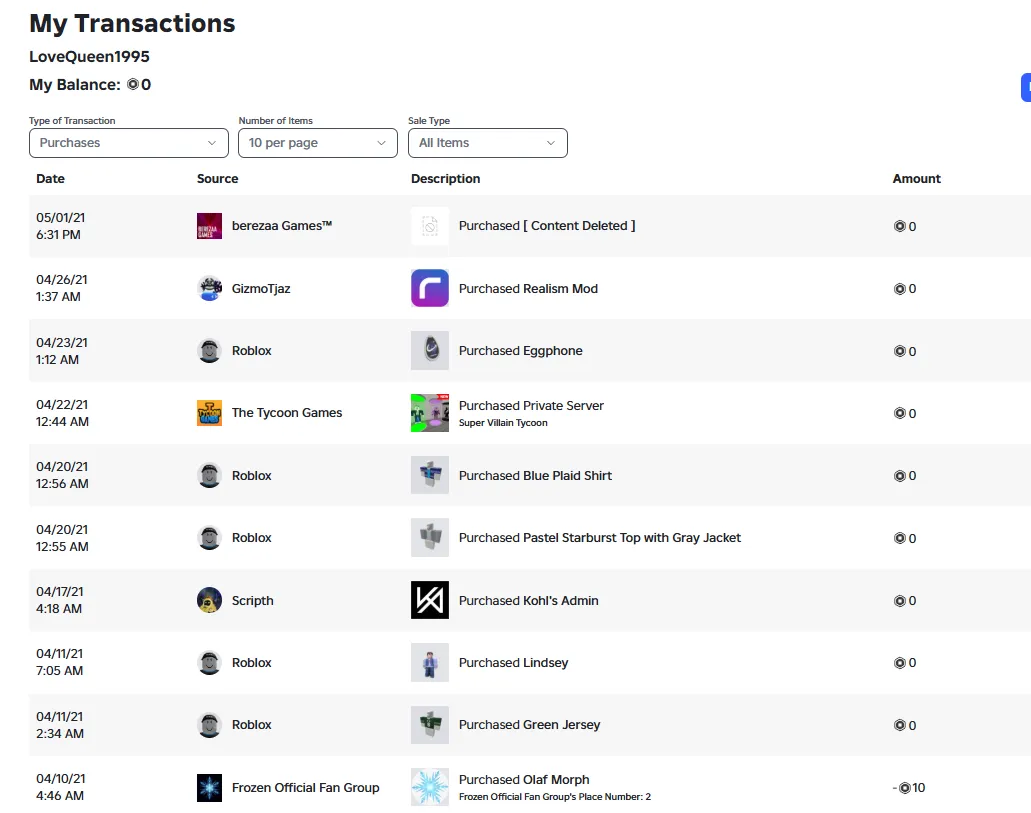Click the Robux icon in My Balance

[x=133, y=85]
